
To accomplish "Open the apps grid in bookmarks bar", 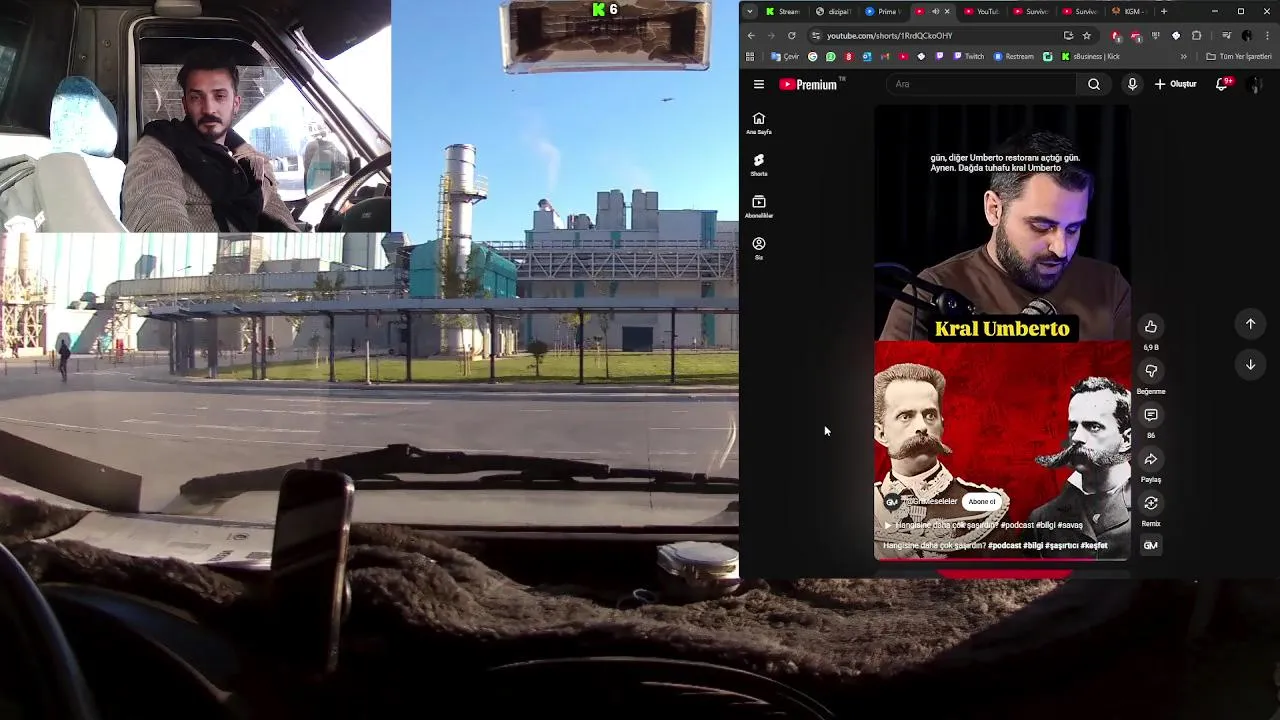I will [x=750, y=57].
